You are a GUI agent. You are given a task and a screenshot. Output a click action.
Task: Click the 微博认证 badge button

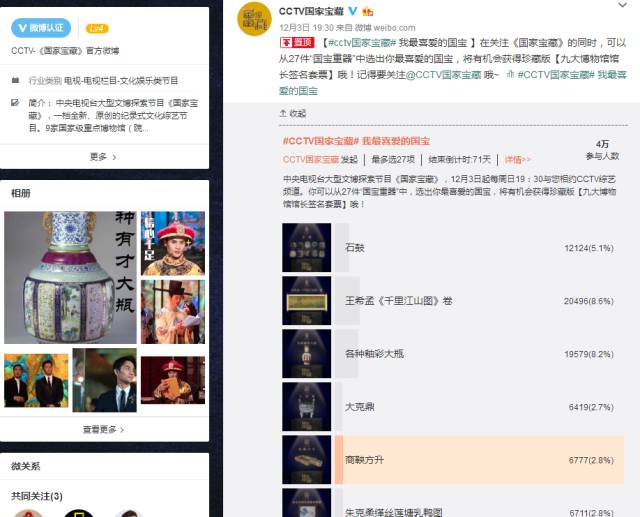pos(41,28)
